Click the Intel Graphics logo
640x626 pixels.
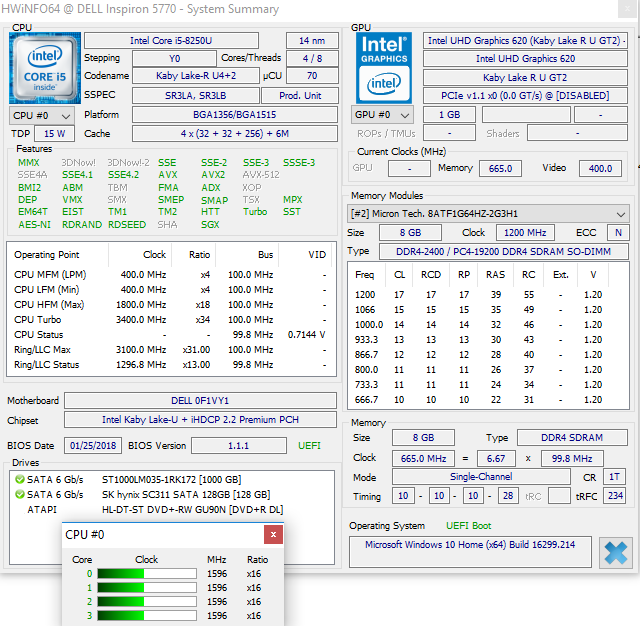(x=384, y=68)
